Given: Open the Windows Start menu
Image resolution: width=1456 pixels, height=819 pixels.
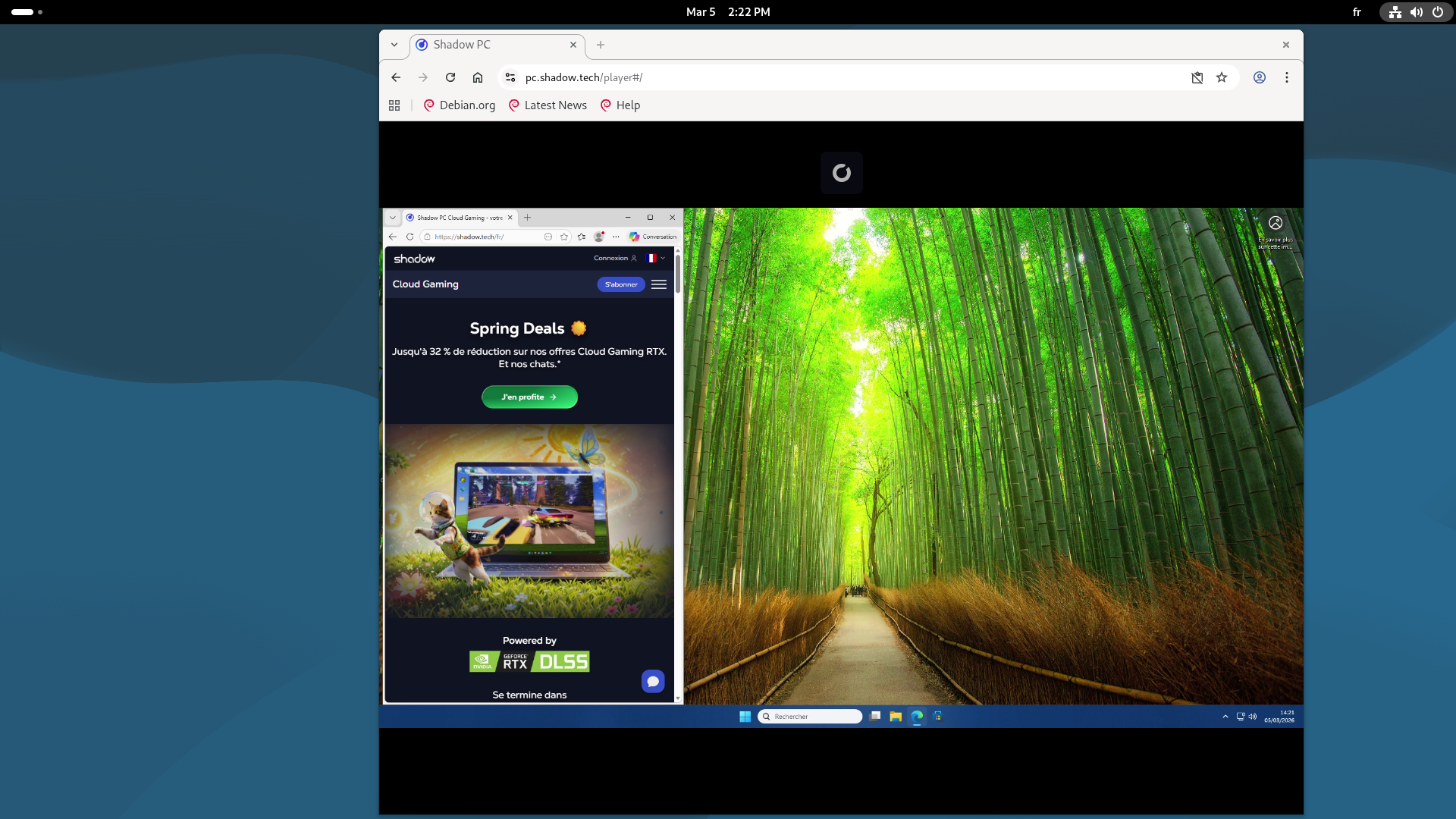Looking at the screenshot, I should point(745,717).
